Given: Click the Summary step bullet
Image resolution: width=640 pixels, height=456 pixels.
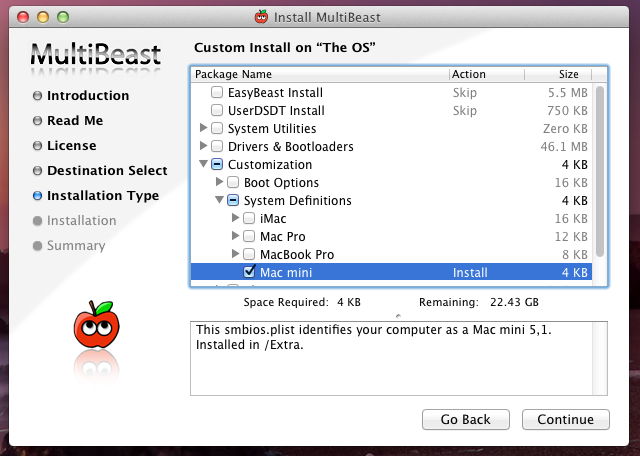Looking at the screenshot, I should [x=37, y=246].
